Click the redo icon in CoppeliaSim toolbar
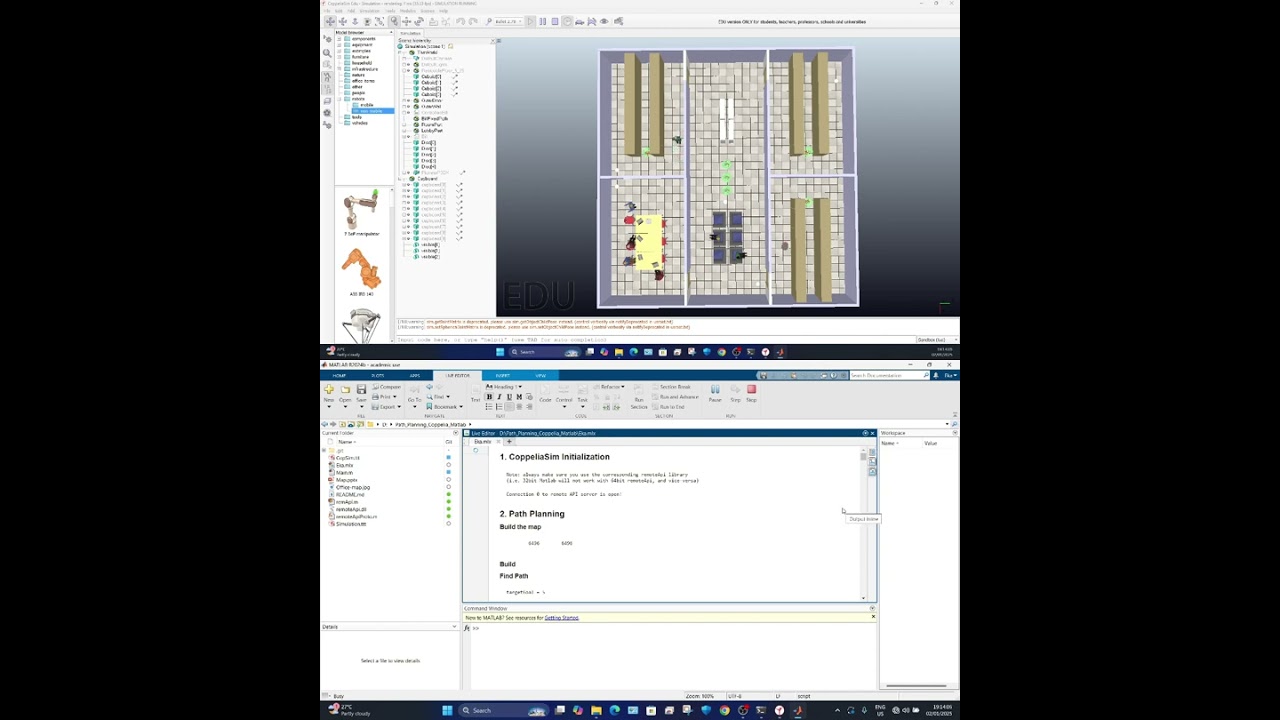The width and height of the screenshot is (1280, 720). pos(472,21)
